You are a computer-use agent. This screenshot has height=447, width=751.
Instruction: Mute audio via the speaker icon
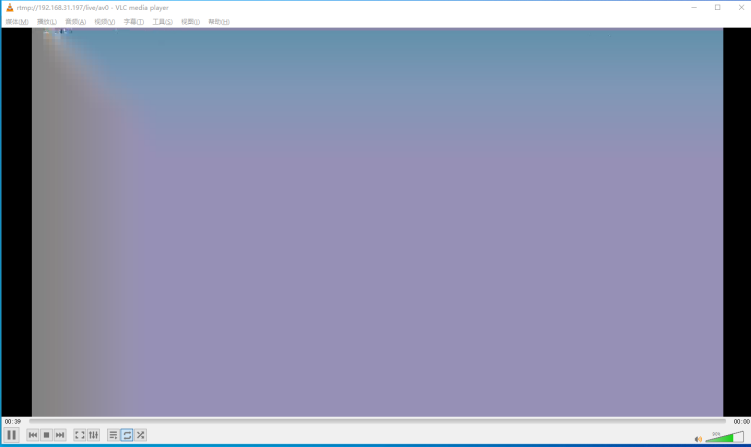(x=698, y=439)
